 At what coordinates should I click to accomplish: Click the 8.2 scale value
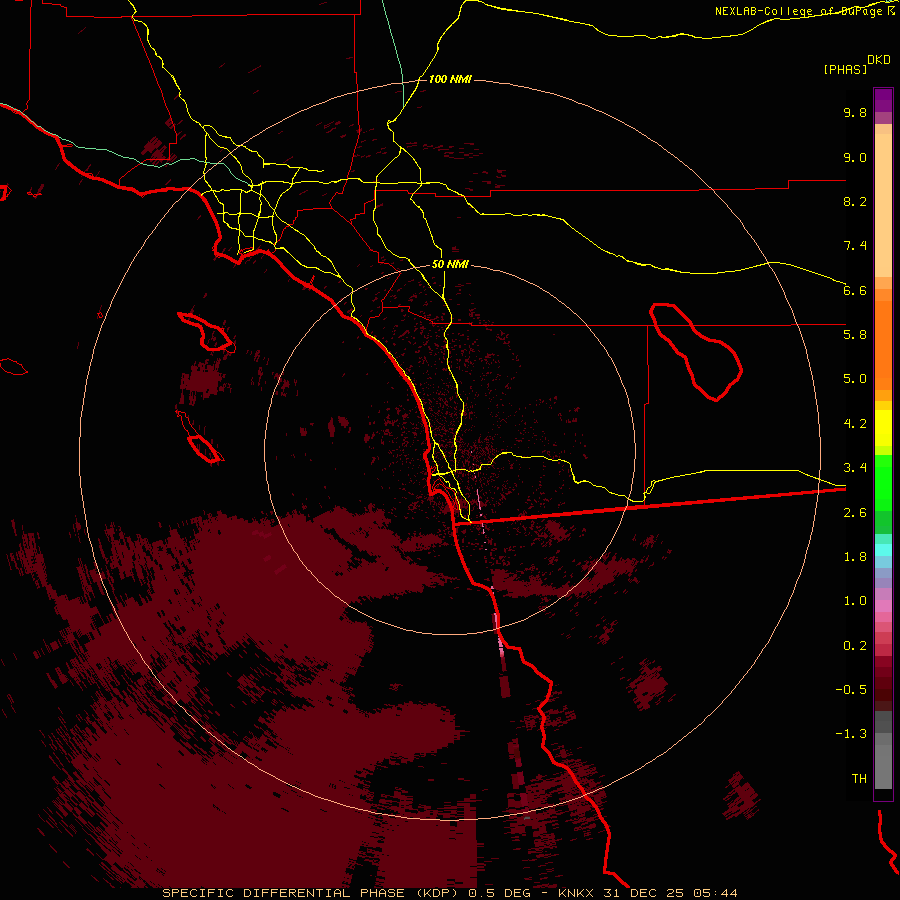click(x=855, y=201)
